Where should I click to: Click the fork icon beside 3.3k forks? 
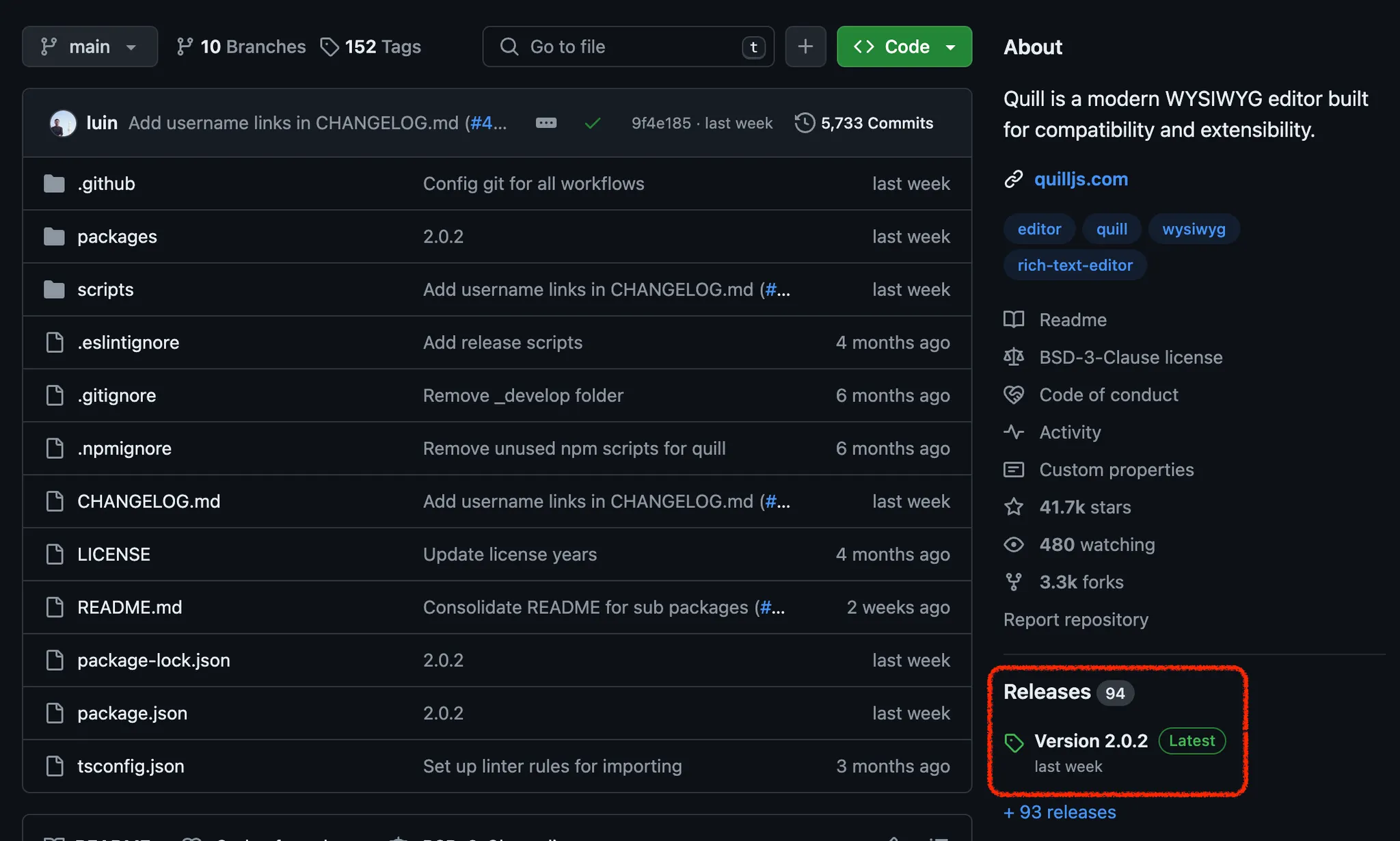pos(1014,582)
